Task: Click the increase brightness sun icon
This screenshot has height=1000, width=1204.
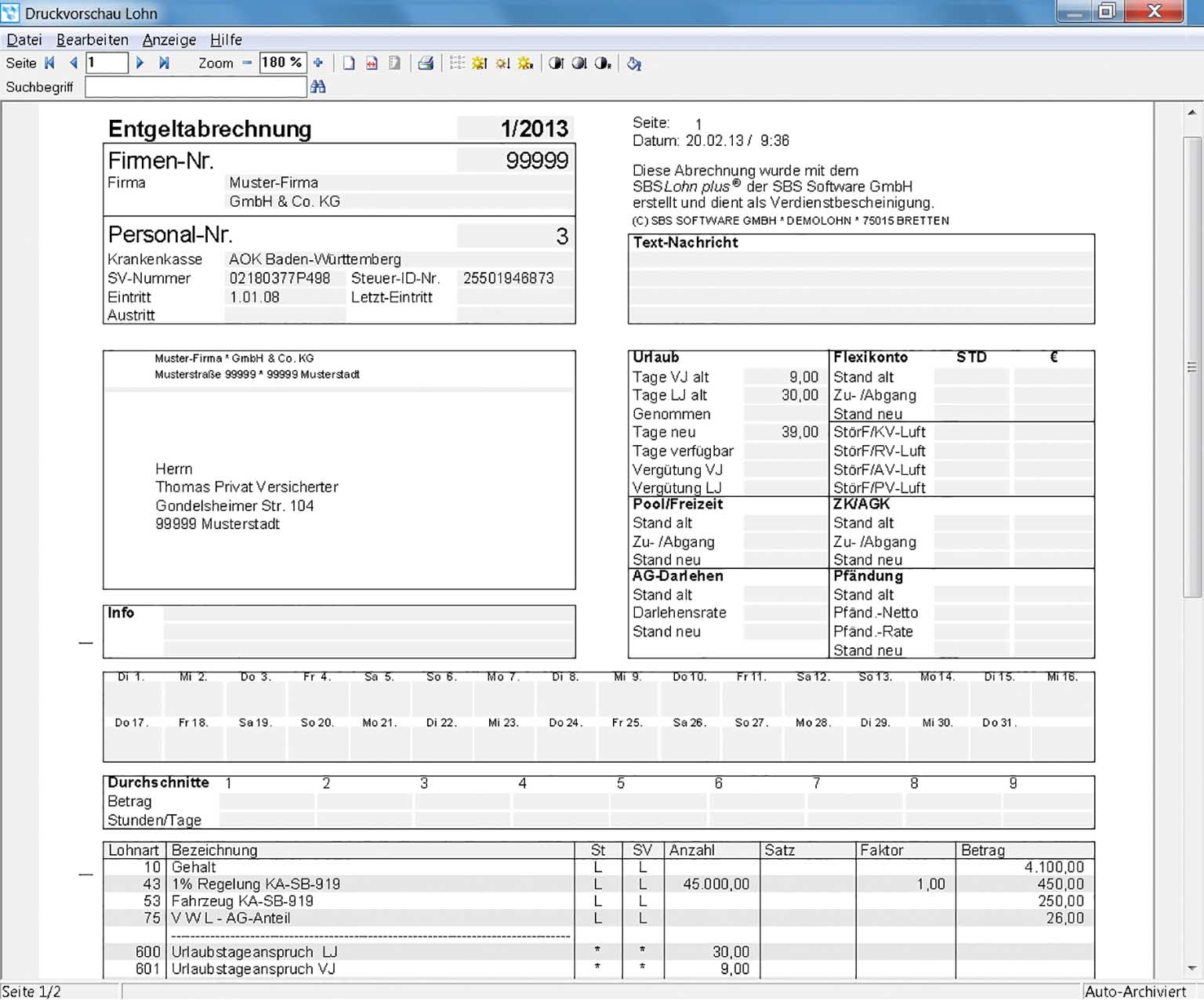Action: [x=479, y=63]
